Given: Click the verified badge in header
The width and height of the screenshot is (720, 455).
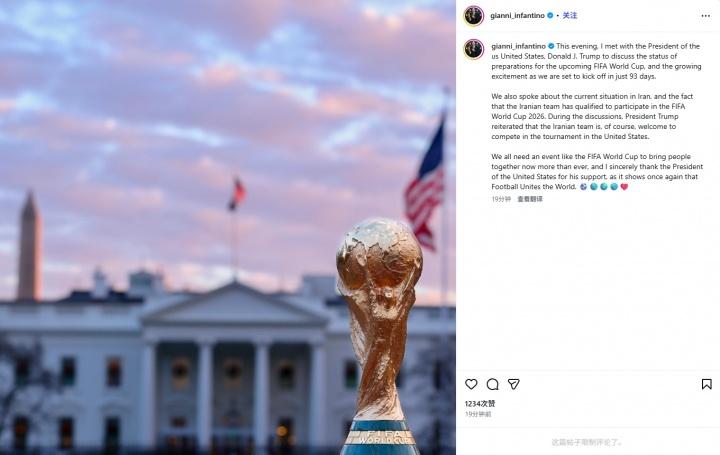Looking at the screenshot, I should [550, 16].
